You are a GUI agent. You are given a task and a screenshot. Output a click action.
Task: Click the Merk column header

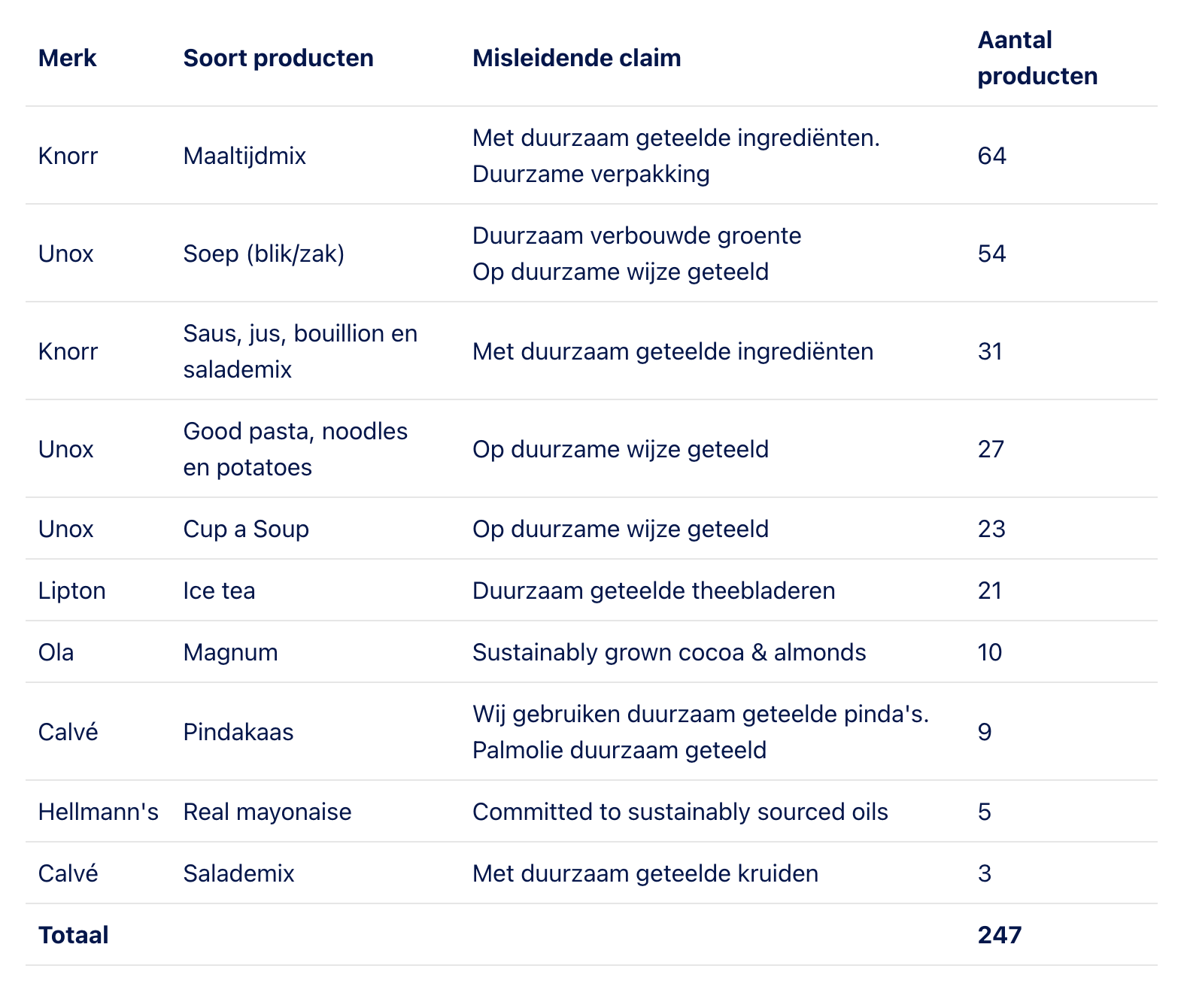(68, 58)
